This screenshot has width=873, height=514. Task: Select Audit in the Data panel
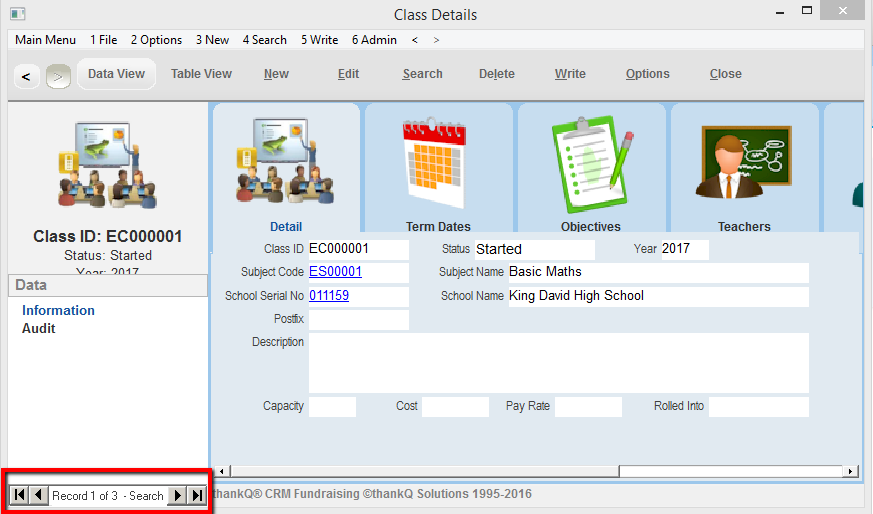pyautogui.click(x=39, y=328)
